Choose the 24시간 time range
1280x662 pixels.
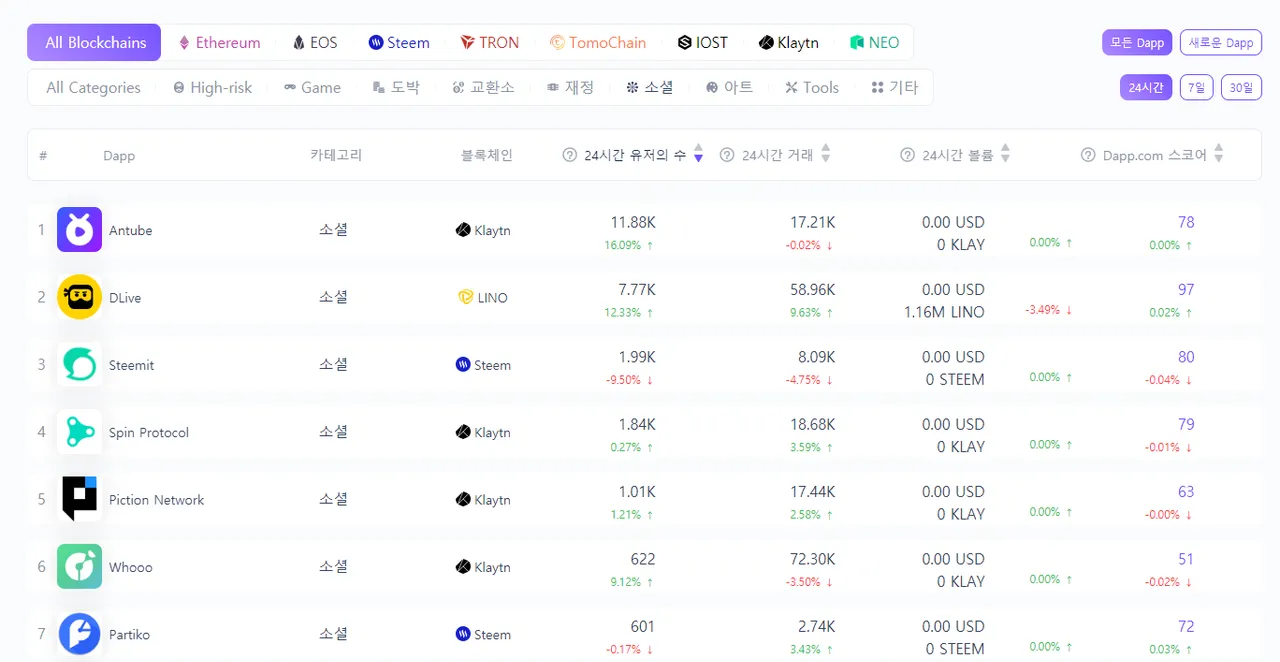1146,87
